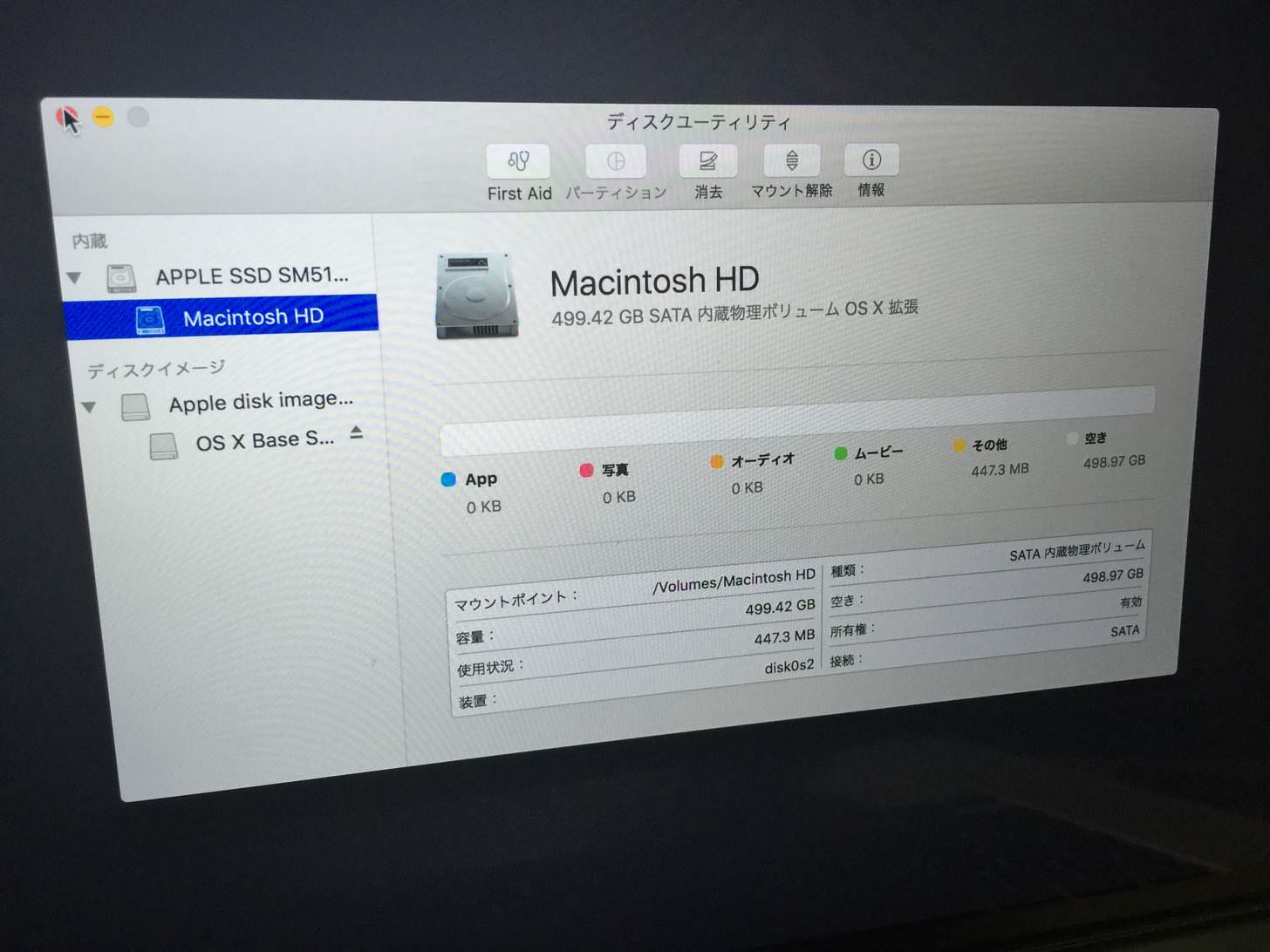Click the Apple disk image icon in sidebar
Screen dimensions: 1270x952
pyautogui.click(x=135, y=407)
